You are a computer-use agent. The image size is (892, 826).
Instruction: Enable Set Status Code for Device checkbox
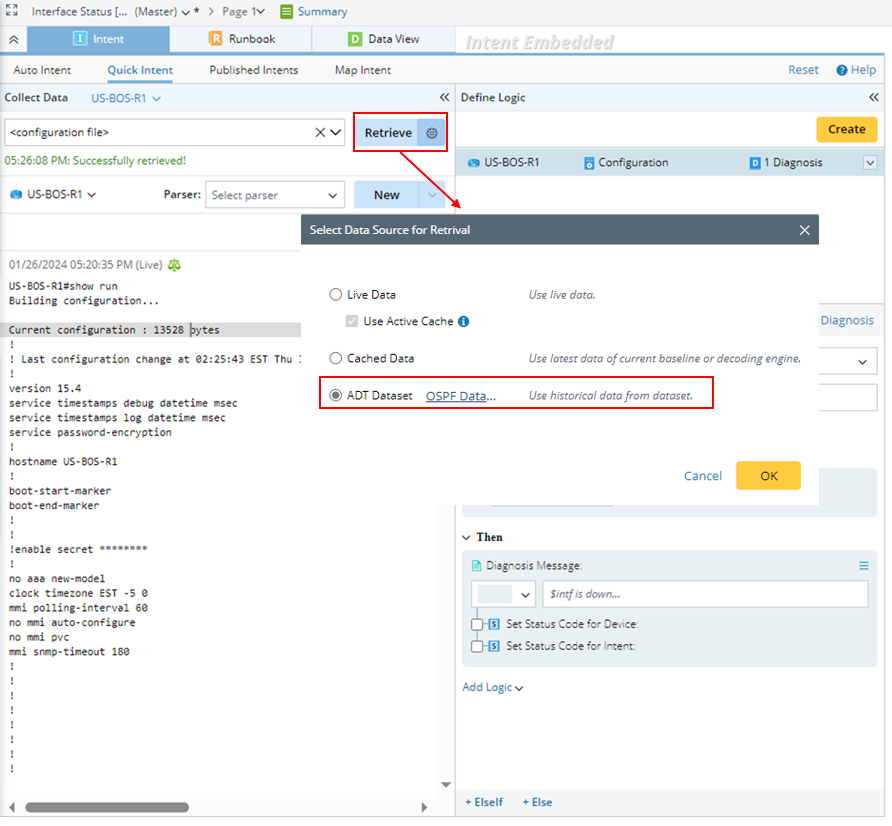pyautogui.click(x=478, y=624)
